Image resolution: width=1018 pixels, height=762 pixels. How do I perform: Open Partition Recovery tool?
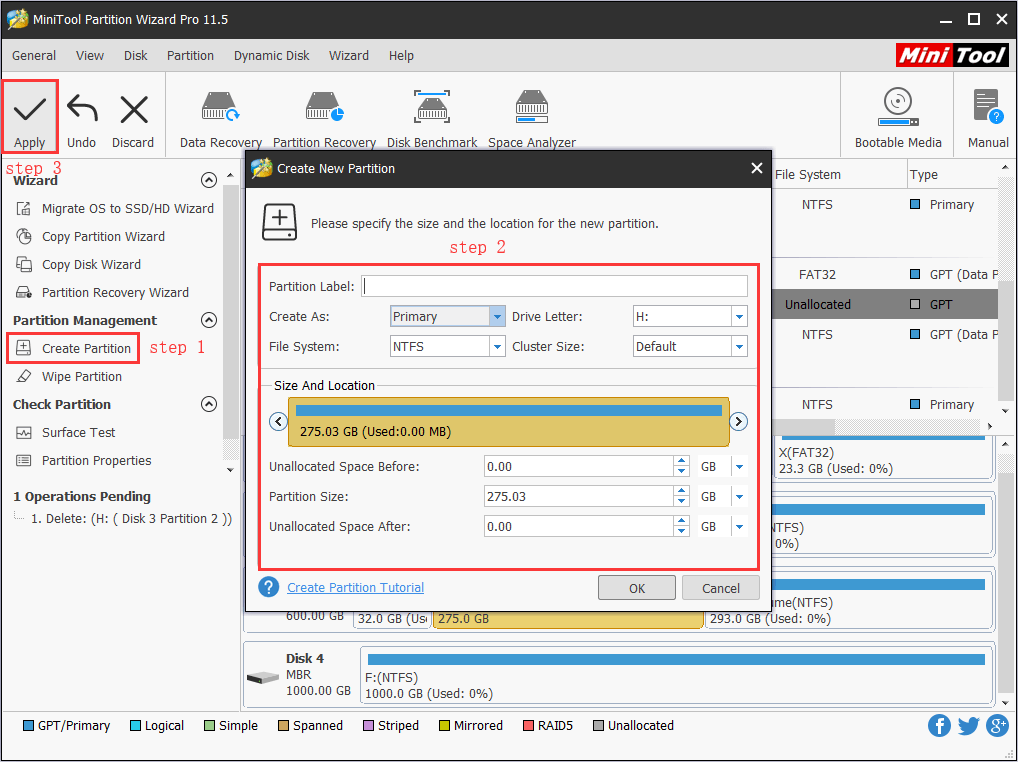pyautogui.click(x=324, y=119)
